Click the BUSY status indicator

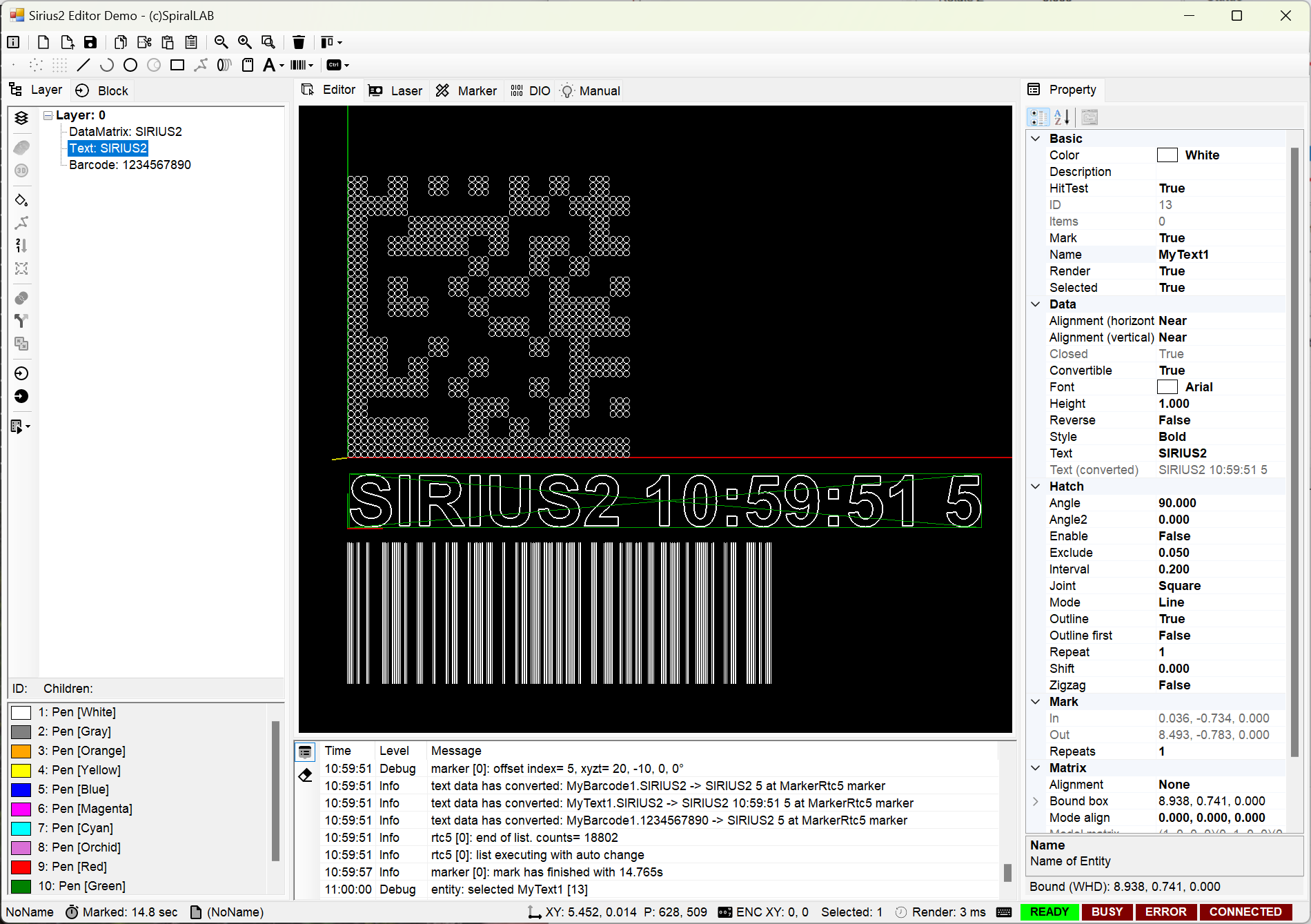click(1107, 912)
